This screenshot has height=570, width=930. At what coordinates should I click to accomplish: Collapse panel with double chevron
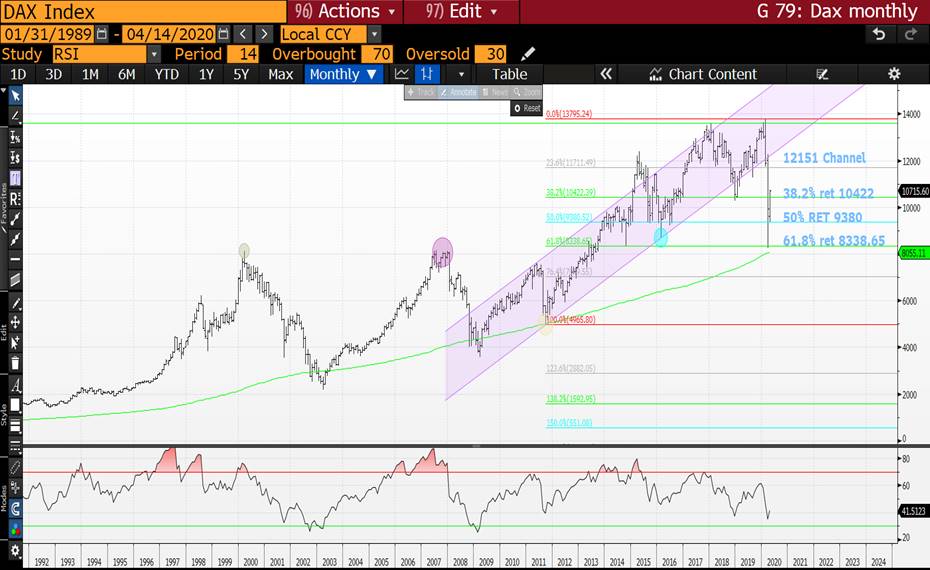click(606, 74)
